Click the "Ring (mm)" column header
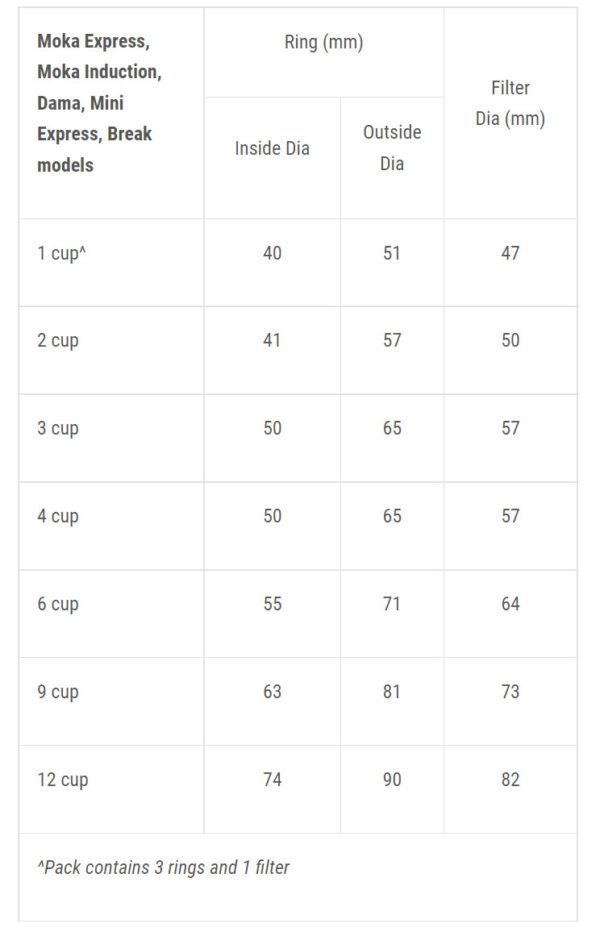Image resolution: width=600 pixels, height=932 pixels. click(x=323, y=42)
